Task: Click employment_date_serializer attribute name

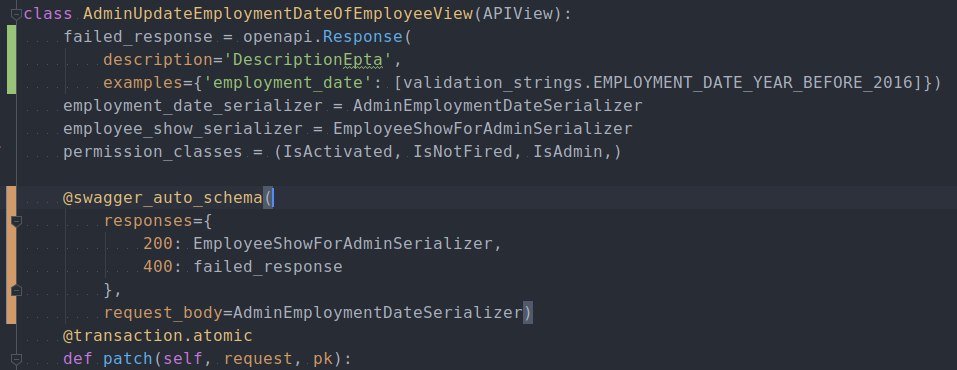Action: pyautogui.click(x=193, y=106)
